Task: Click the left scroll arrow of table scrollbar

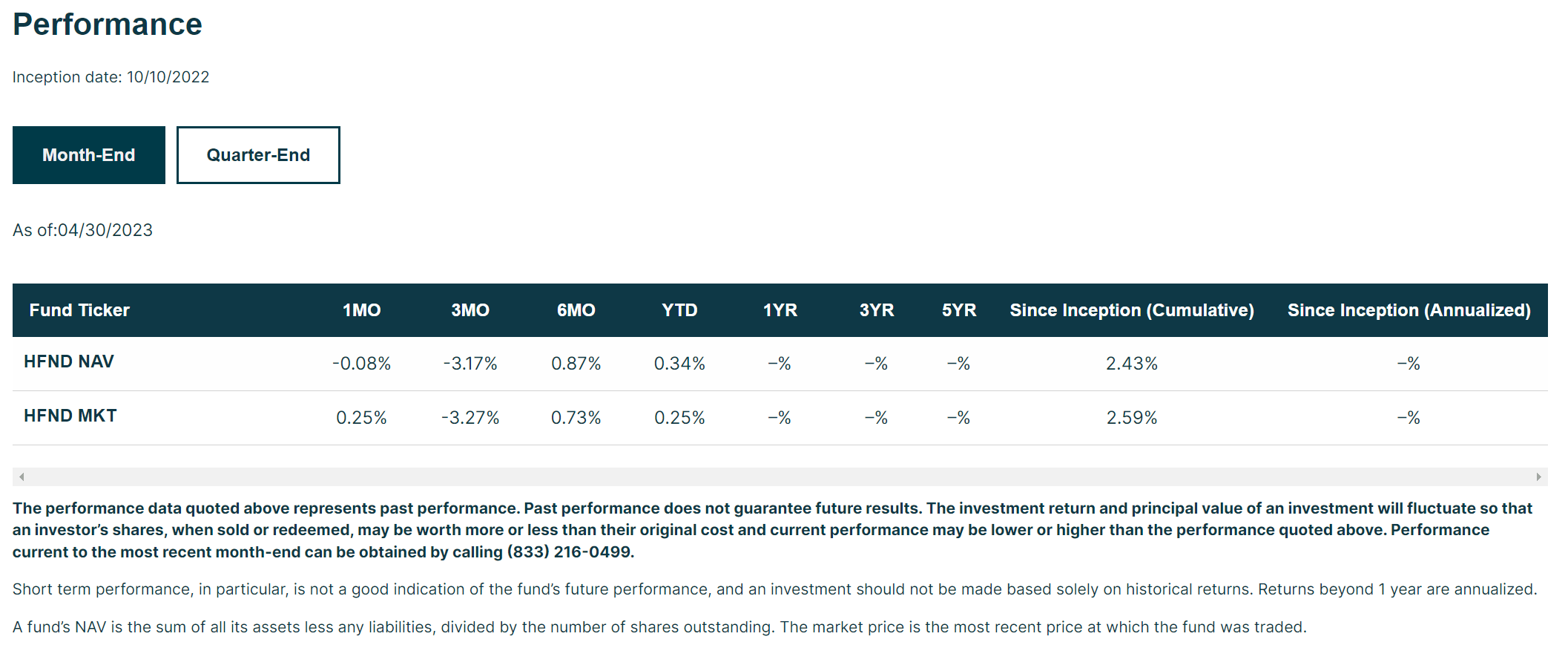Action: coord(22,477)
